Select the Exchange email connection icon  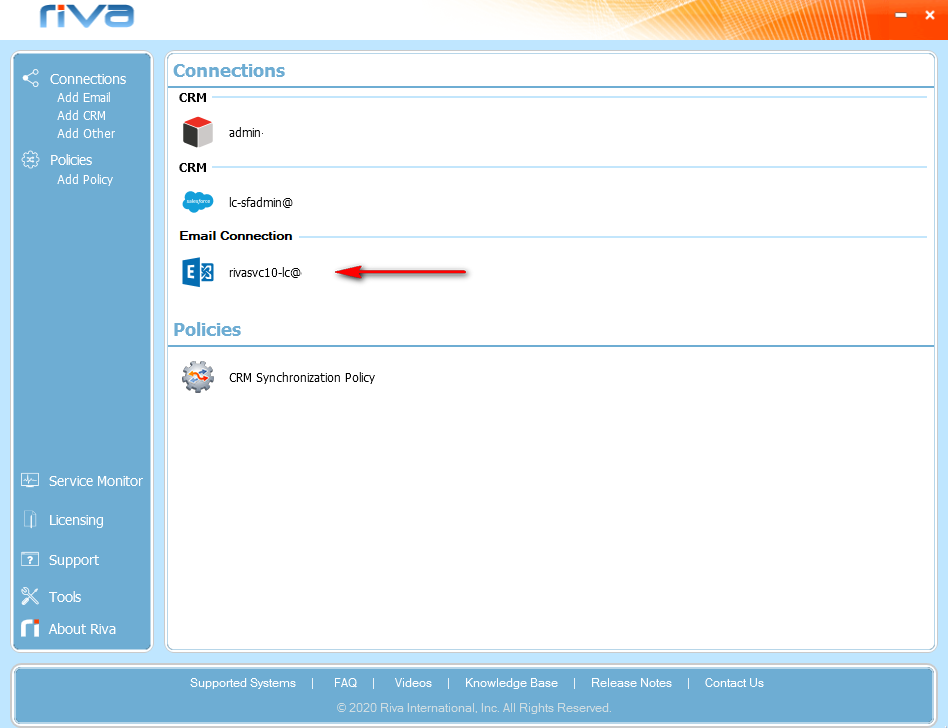click(198, 272)
